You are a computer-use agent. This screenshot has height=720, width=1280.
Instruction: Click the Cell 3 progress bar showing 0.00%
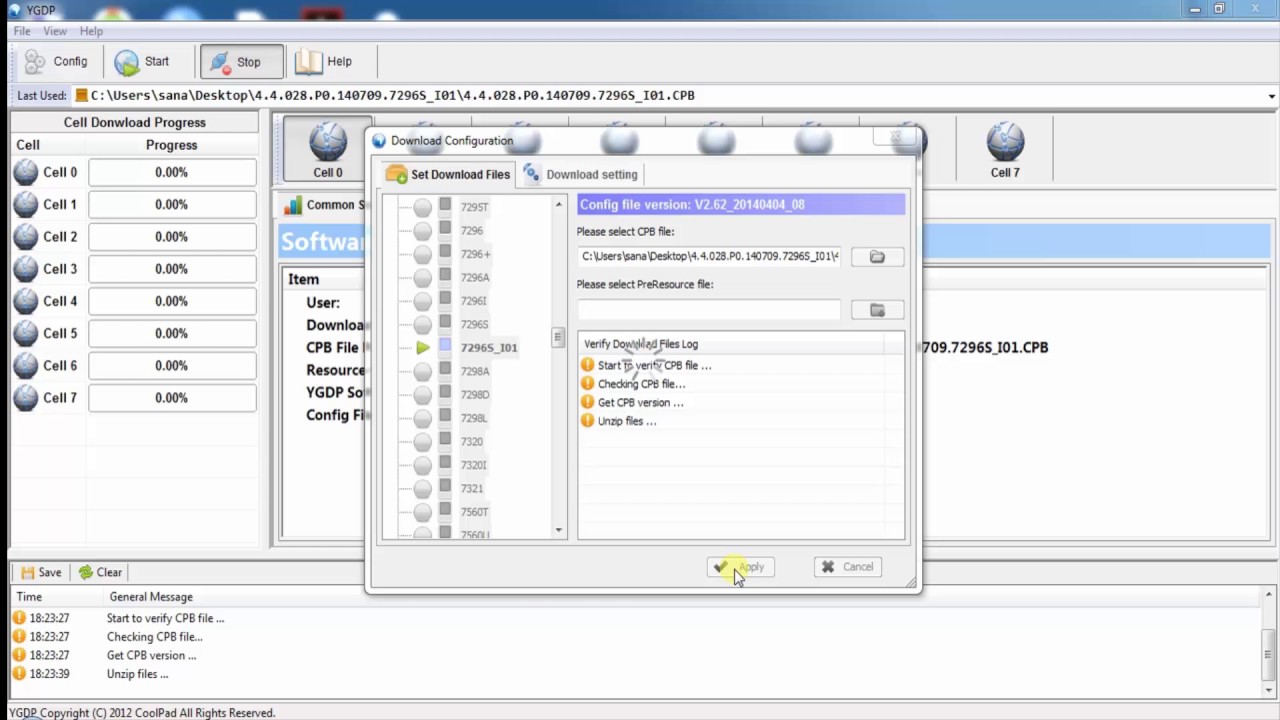(172, 268)
